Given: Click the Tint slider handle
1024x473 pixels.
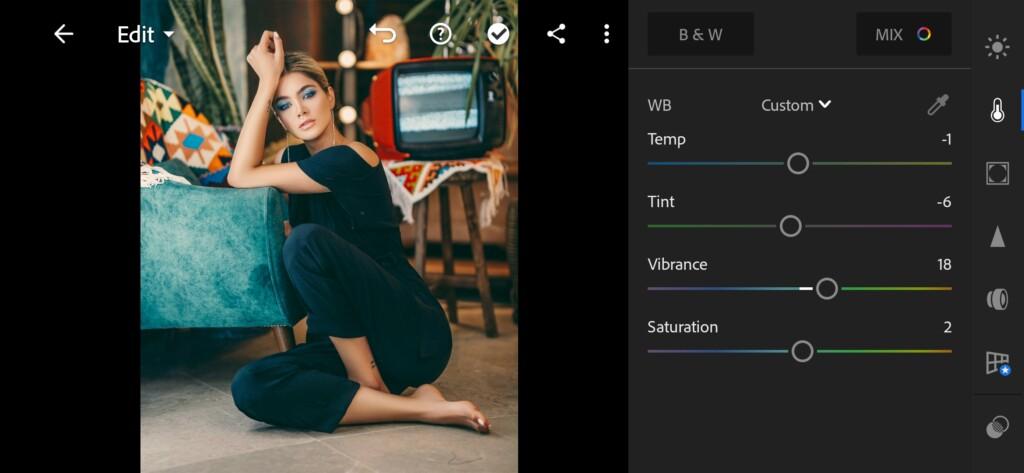Looking at the screenshot, I should [x=791, y=226].
